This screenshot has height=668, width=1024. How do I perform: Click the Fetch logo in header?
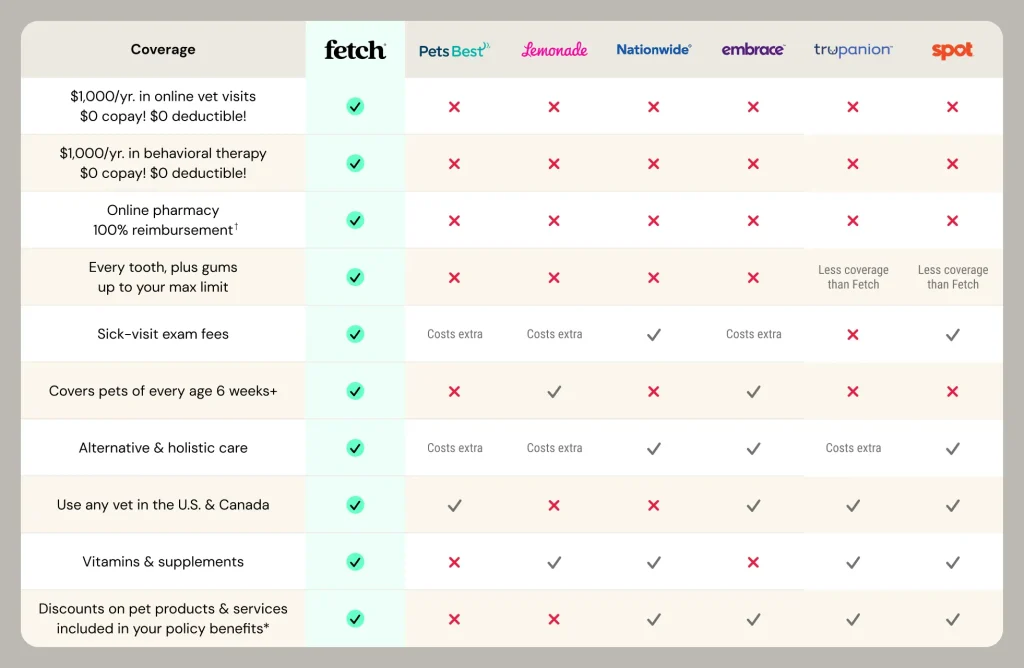coord(355,49)
